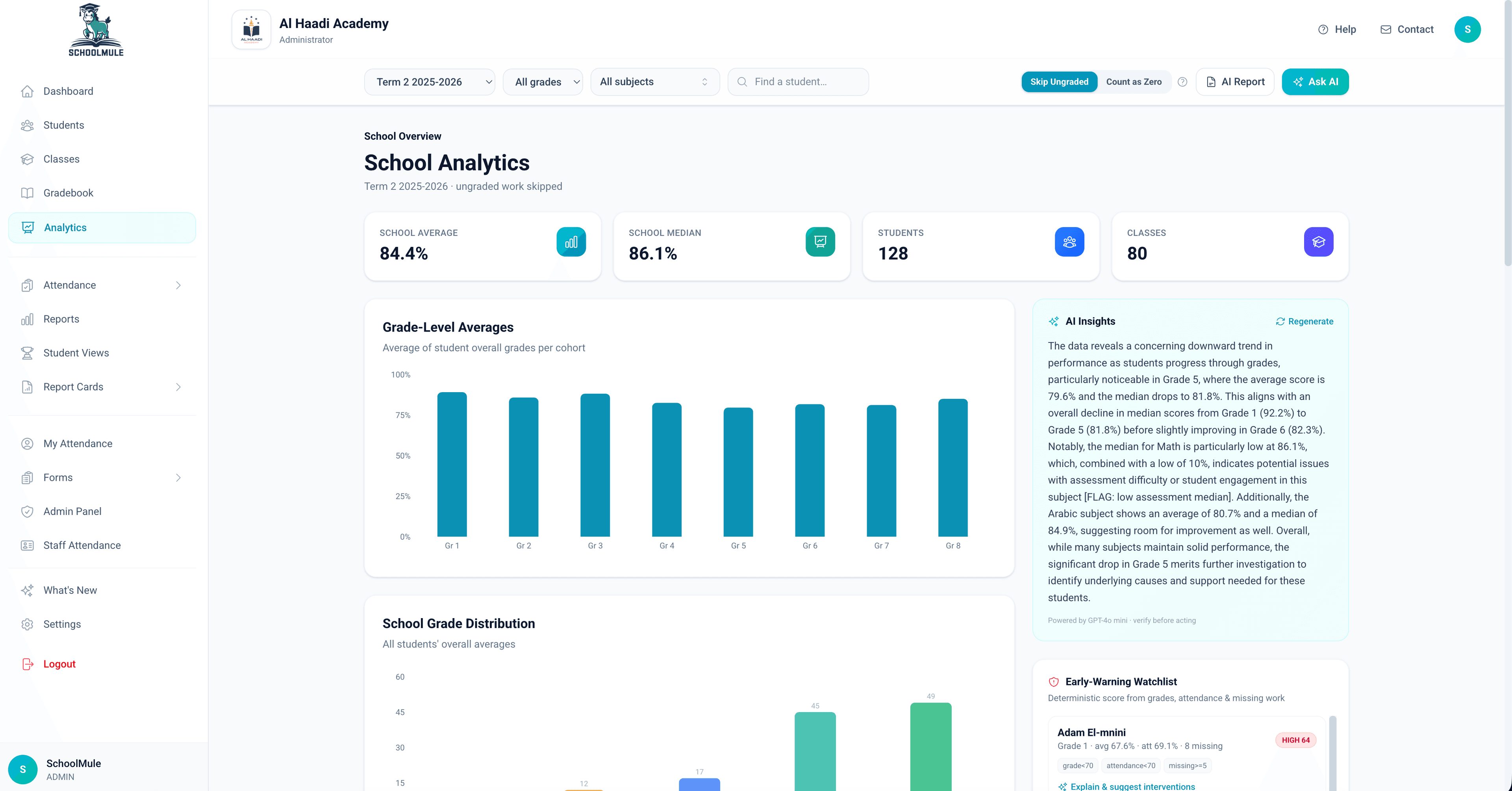Click the Gr 8 bar in Grade-Level Averages
This screenshot has width=1512, height=791.
point(952,468)
